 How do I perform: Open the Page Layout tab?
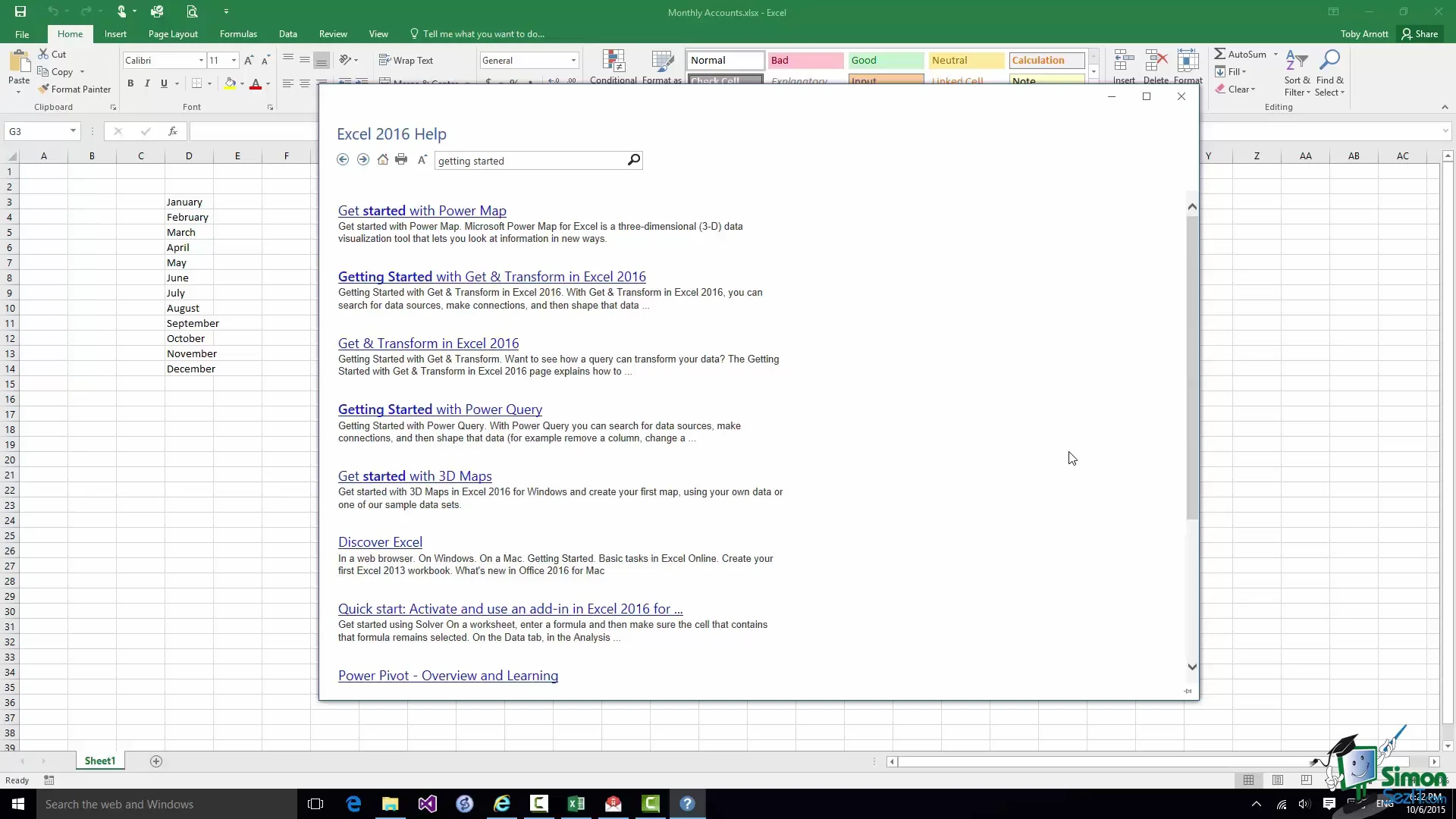[173, 34]
